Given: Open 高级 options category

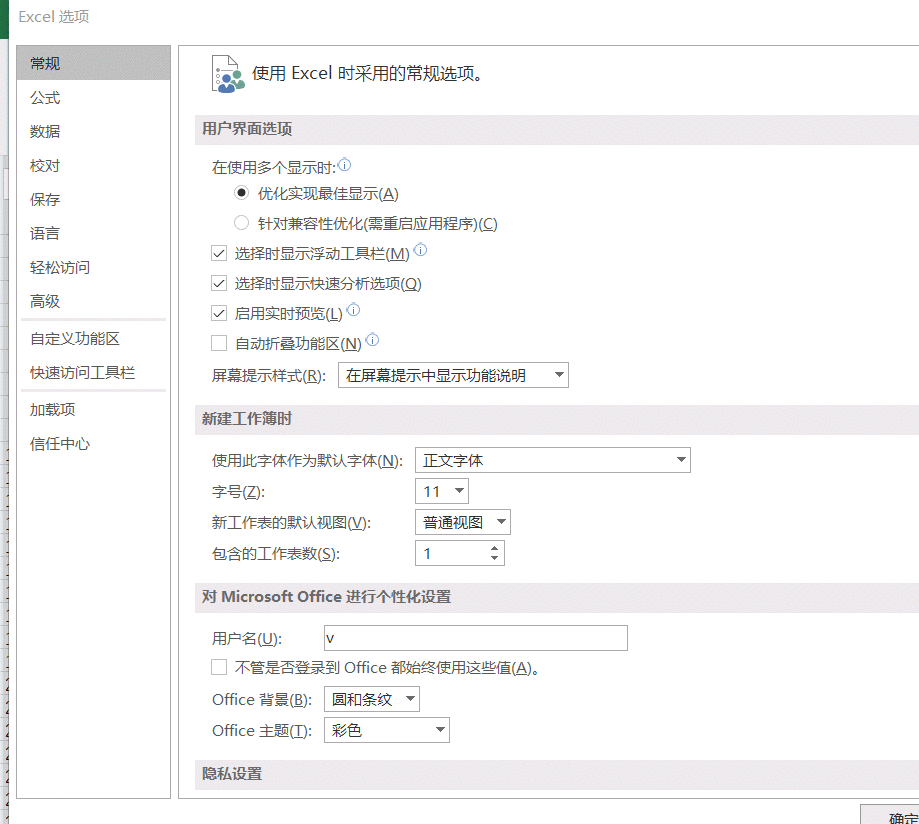Looking at the screenshot, I should pos(93,301).
